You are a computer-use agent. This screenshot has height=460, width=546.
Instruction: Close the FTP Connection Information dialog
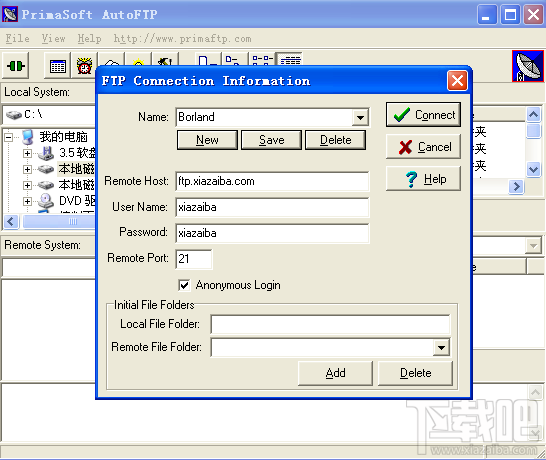pyautogui.click(x=457, y=81)
